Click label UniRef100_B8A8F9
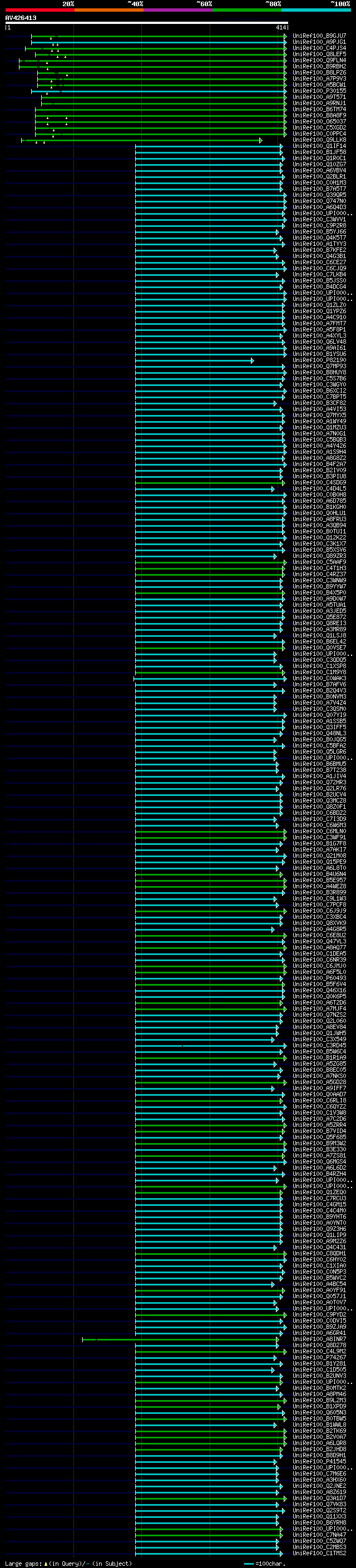Screen dimensions: 356x1568 (319, 115)
